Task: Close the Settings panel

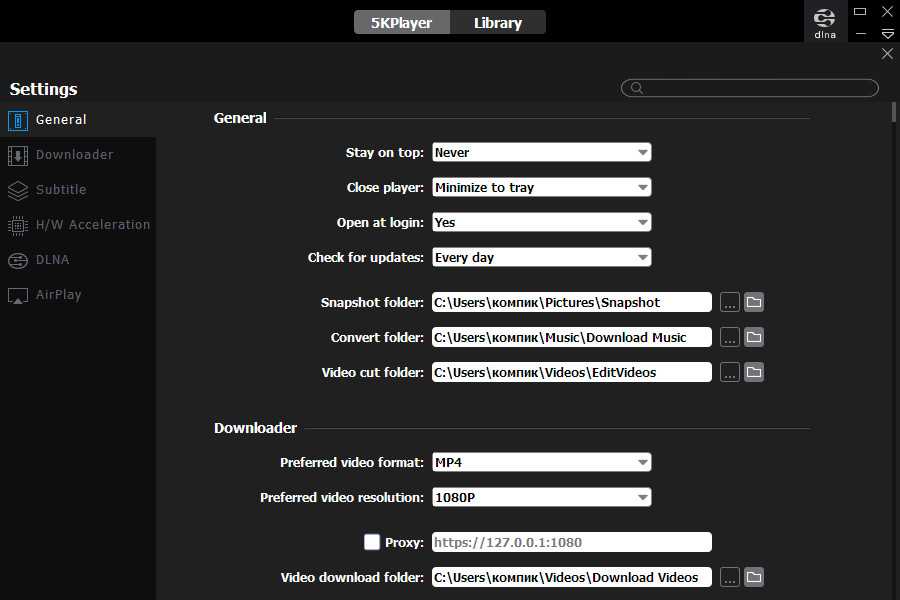Action: [x=887, y=54]
